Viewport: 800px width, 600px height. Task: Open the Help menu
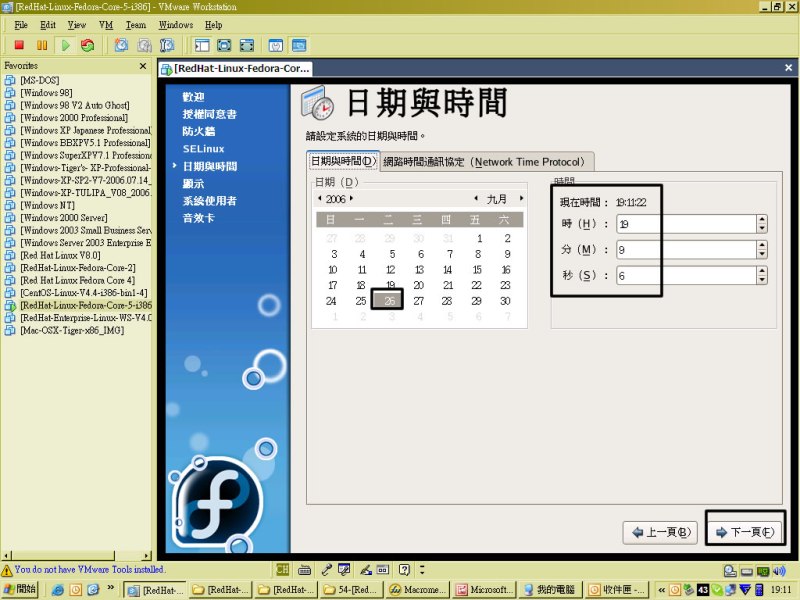coord(213,25)
